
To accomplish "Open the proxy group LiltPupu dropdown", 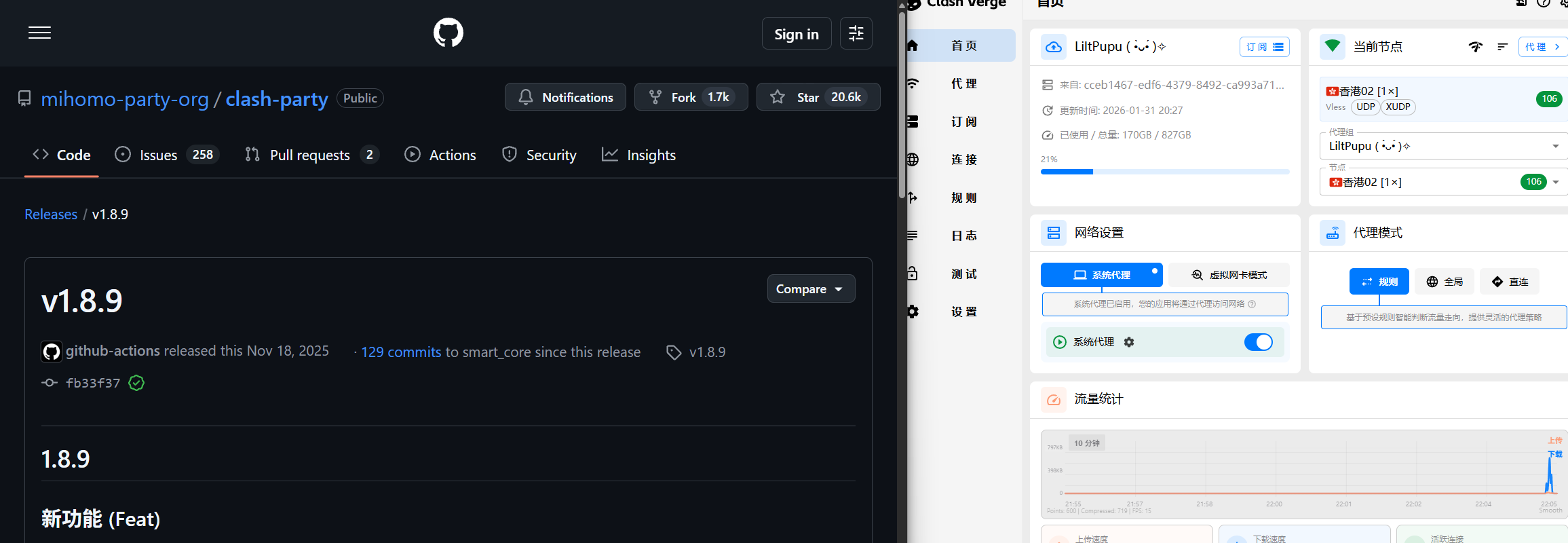I will click(1442, 146).
